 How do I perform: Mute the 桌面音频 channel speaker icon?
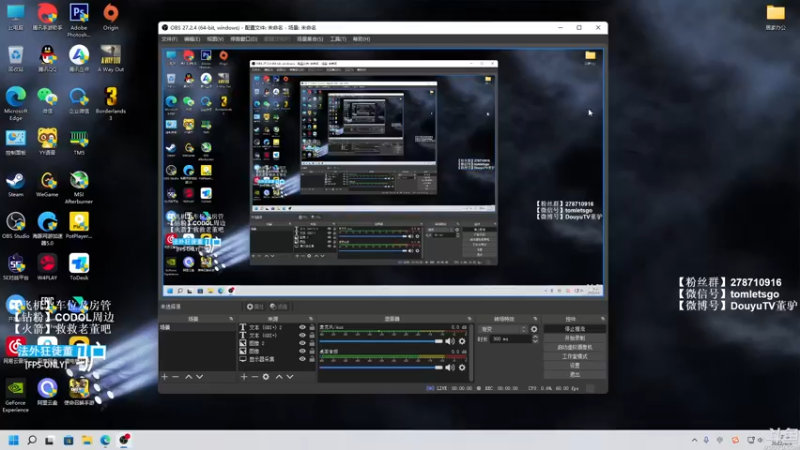click(x=449, y=367)
